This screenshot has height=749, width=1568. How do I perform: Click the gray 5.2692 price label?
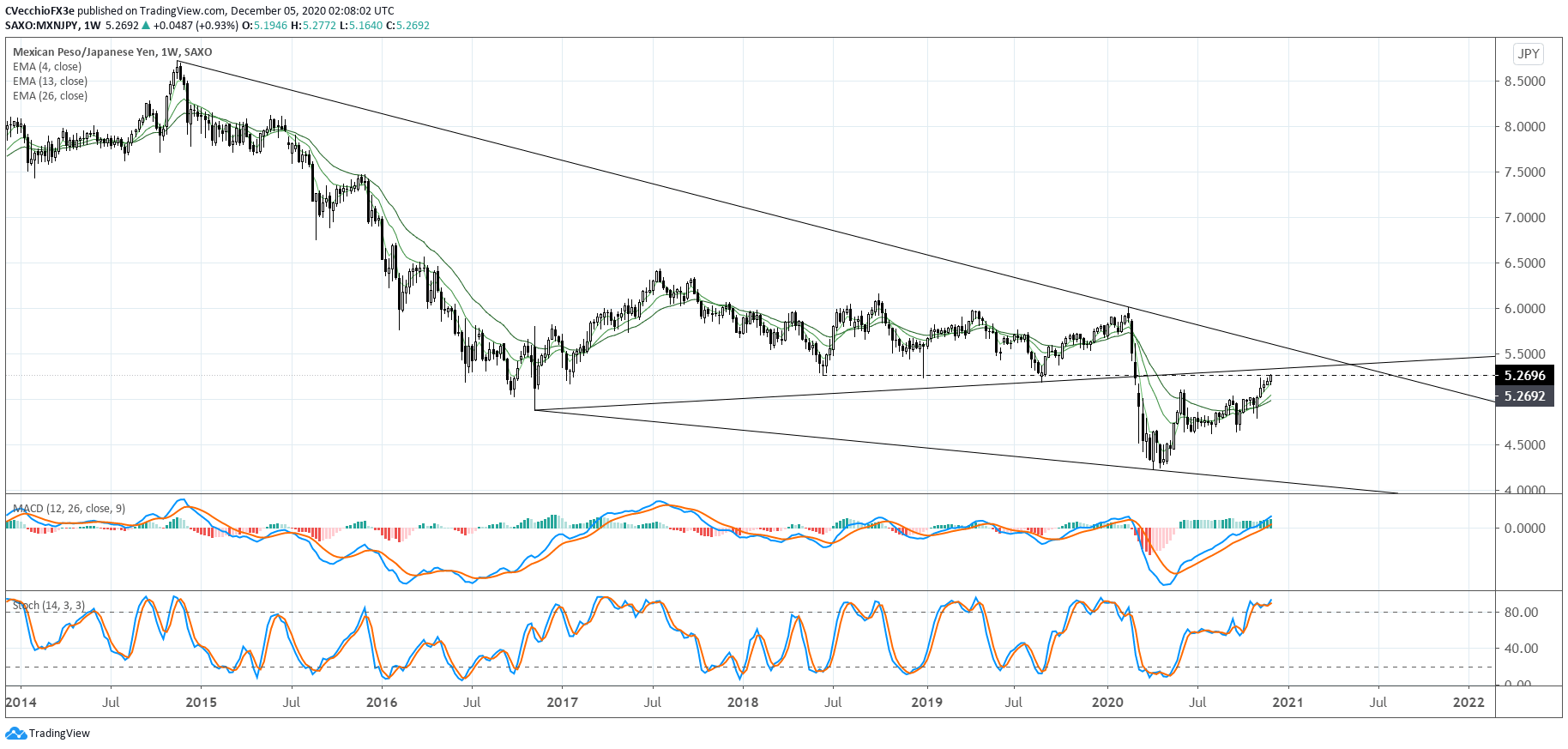point(1524,396)
